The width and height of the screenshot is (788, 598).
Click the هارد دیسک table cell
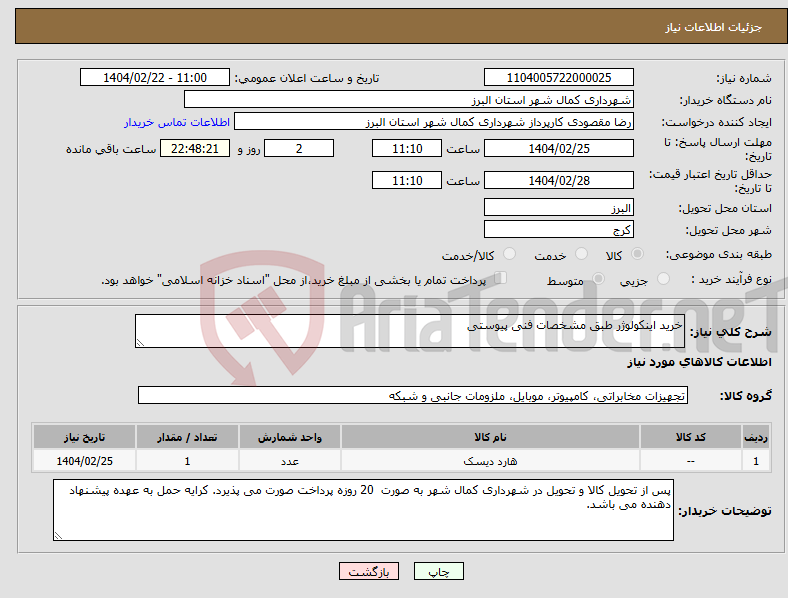click(x=490, y=461)
